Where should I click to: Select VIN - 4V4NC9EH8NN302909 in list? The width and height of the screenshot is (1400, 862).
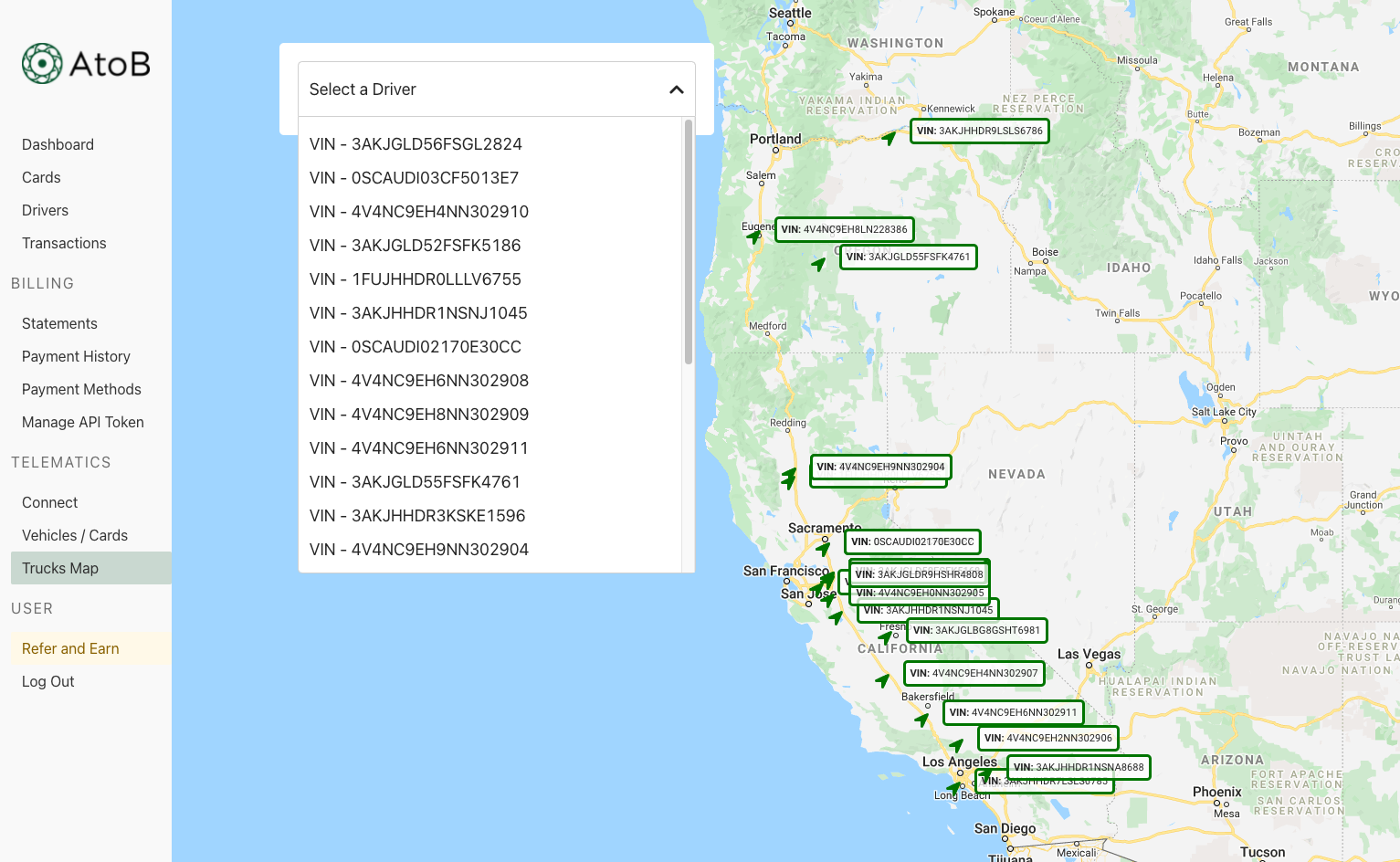[x=489, y=415]
